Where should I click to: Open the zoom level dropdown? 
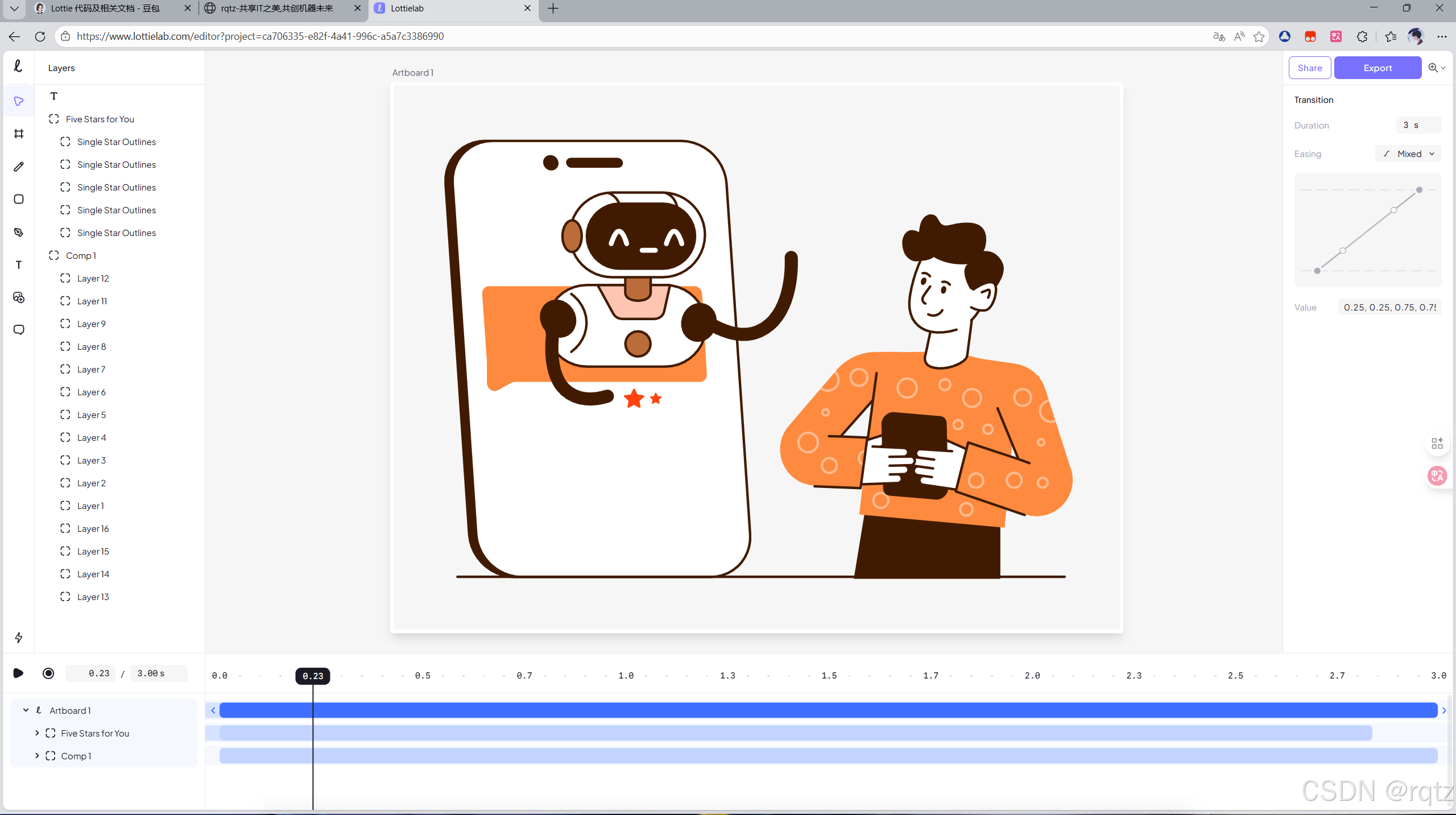(1437, 68)
